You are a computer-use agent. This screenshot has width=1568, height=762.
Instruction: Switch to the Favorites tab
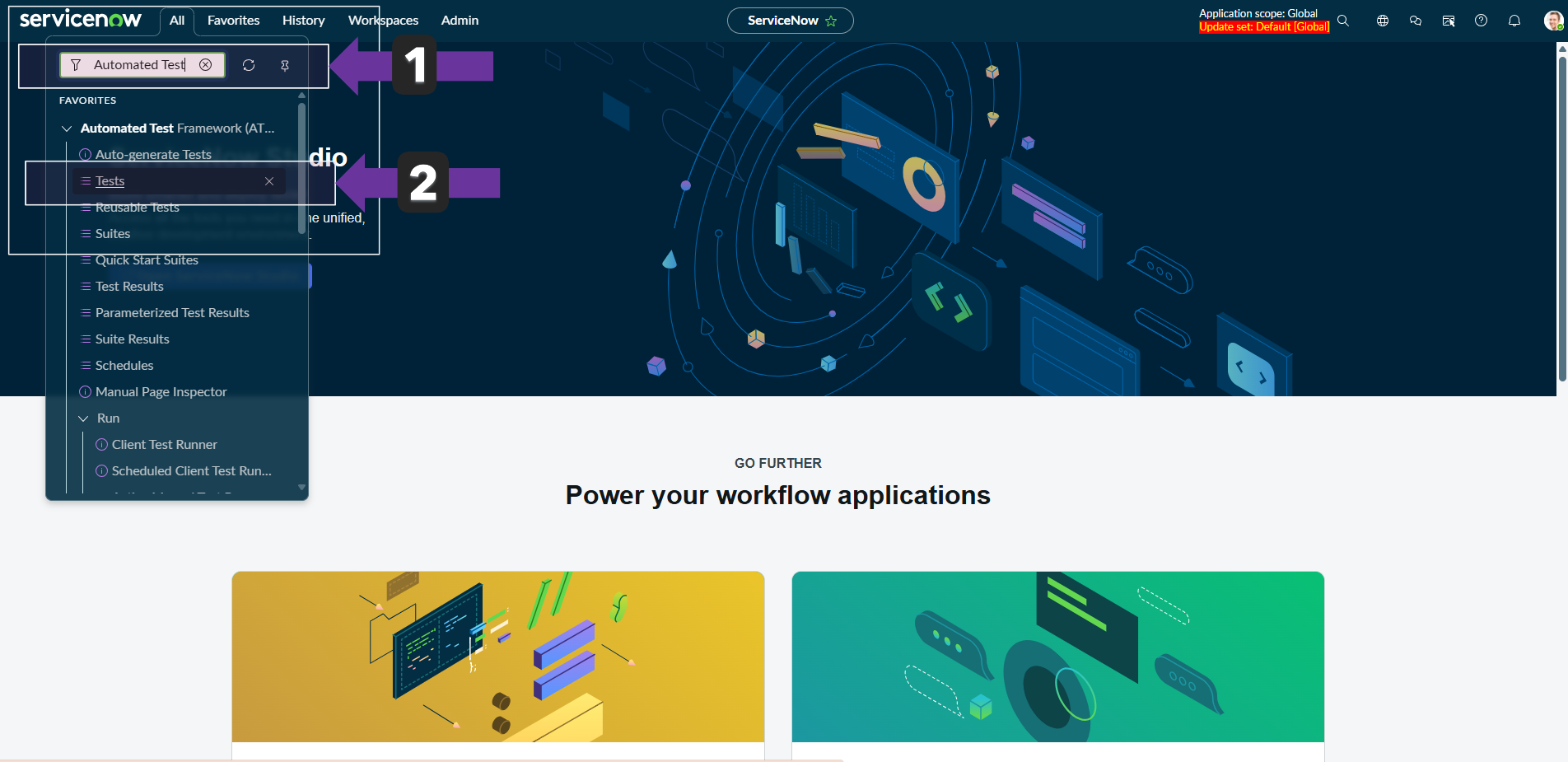pyautogui.click(x=233, y=21)
